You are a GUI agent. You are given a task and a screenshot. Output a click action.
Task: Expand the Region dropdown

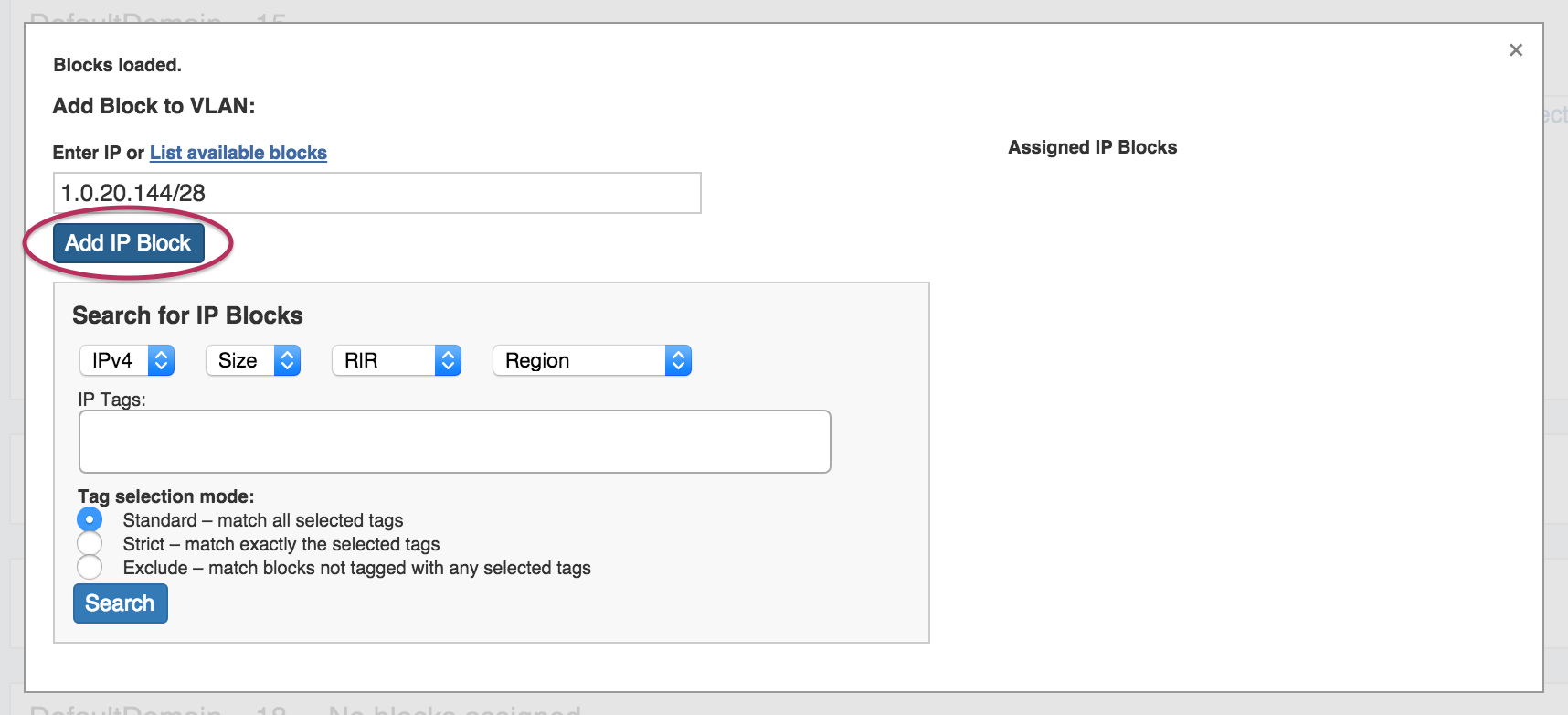(x=591, y=360)
